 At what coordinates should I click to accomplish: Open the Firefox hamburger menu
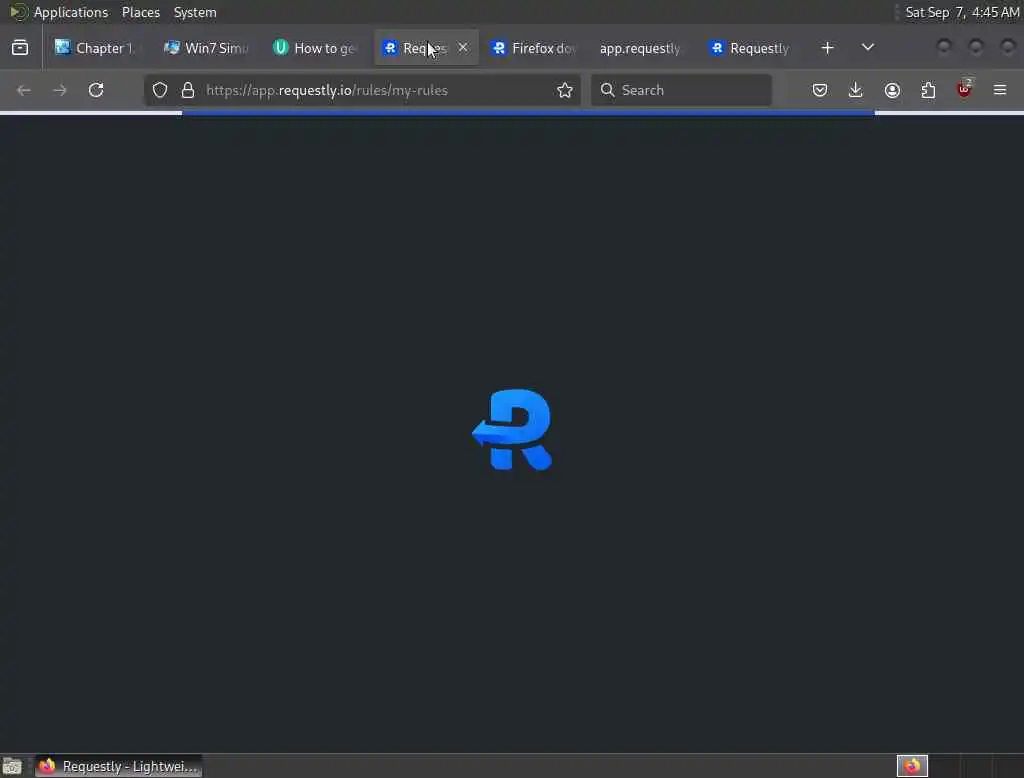pyautogui.click(x=1000, y=90)
